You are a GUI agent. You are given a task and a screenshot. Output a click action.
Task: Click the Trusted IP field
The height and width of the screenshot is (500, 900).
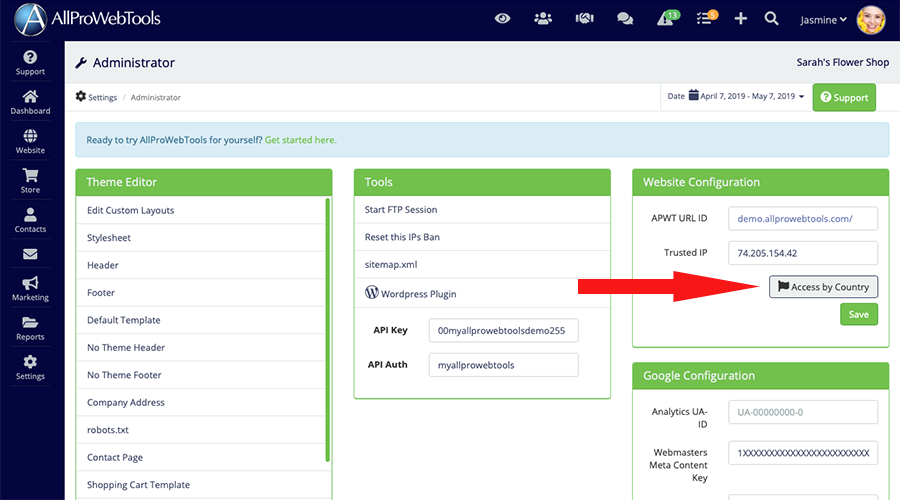[803, 253]
